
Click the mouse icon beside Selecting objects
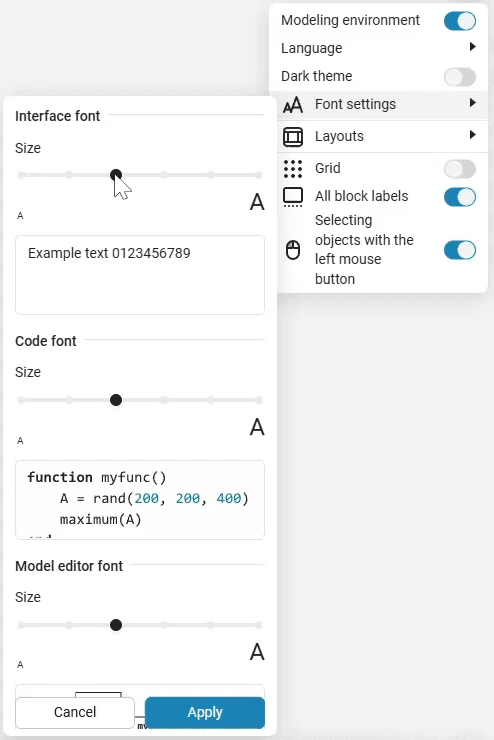(293, 250)
